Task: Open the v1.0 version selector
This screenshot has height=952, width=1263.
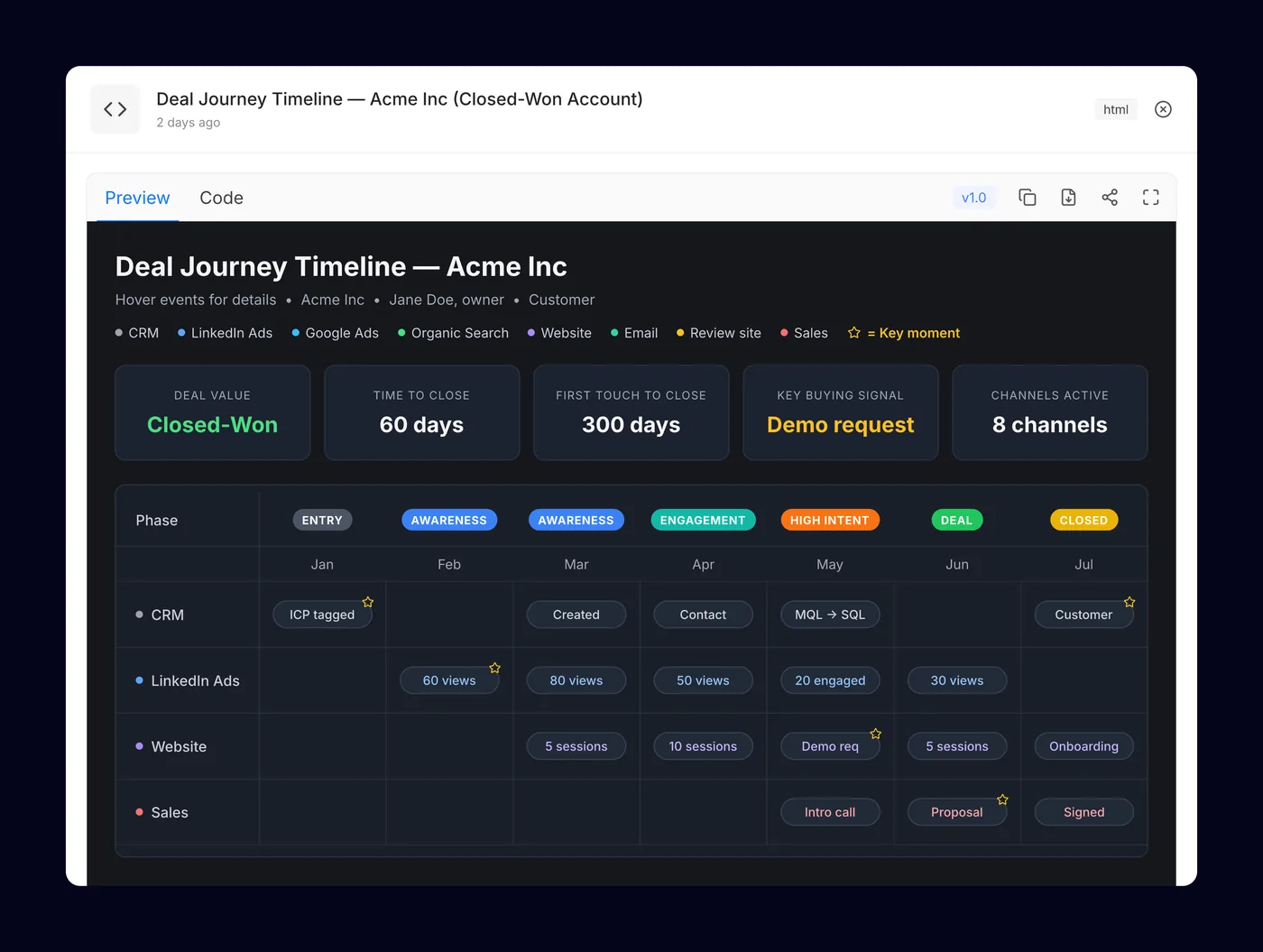Action: [974, 198]
